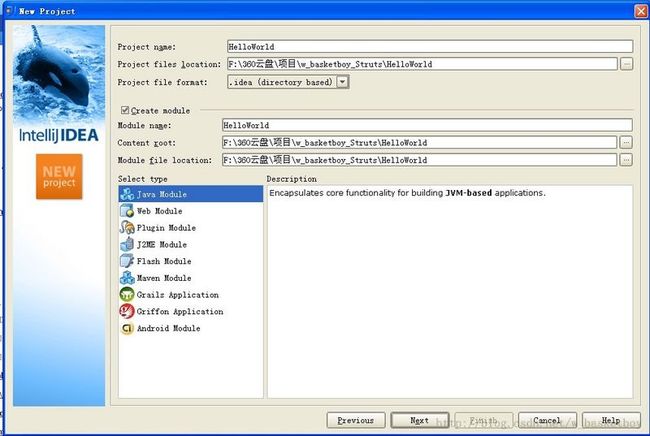
Task: Click the Previous button
Action: point(356,420)
